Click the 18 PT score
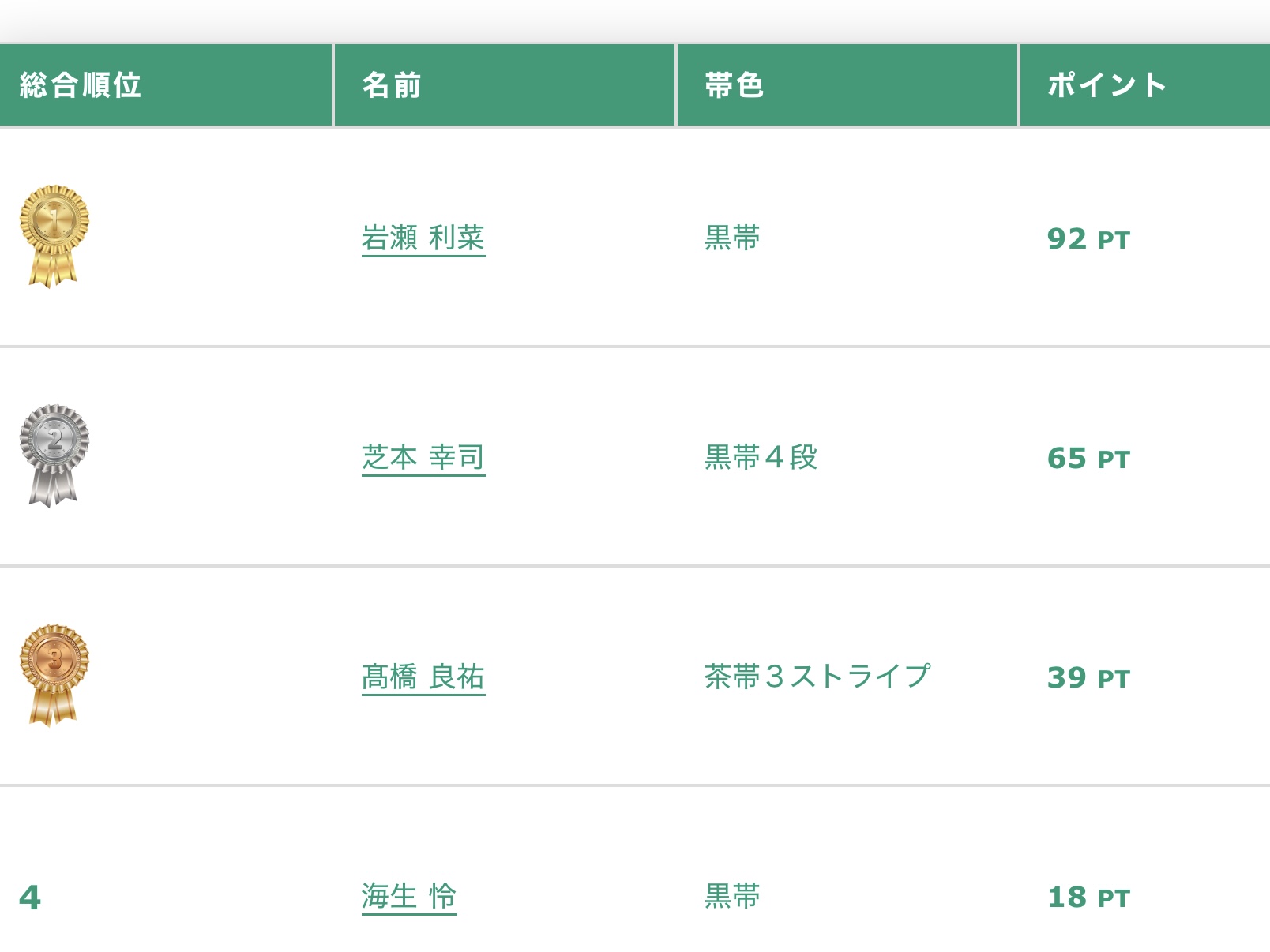This screenshot has width=1270, height=952. [x=1088, y=897]
